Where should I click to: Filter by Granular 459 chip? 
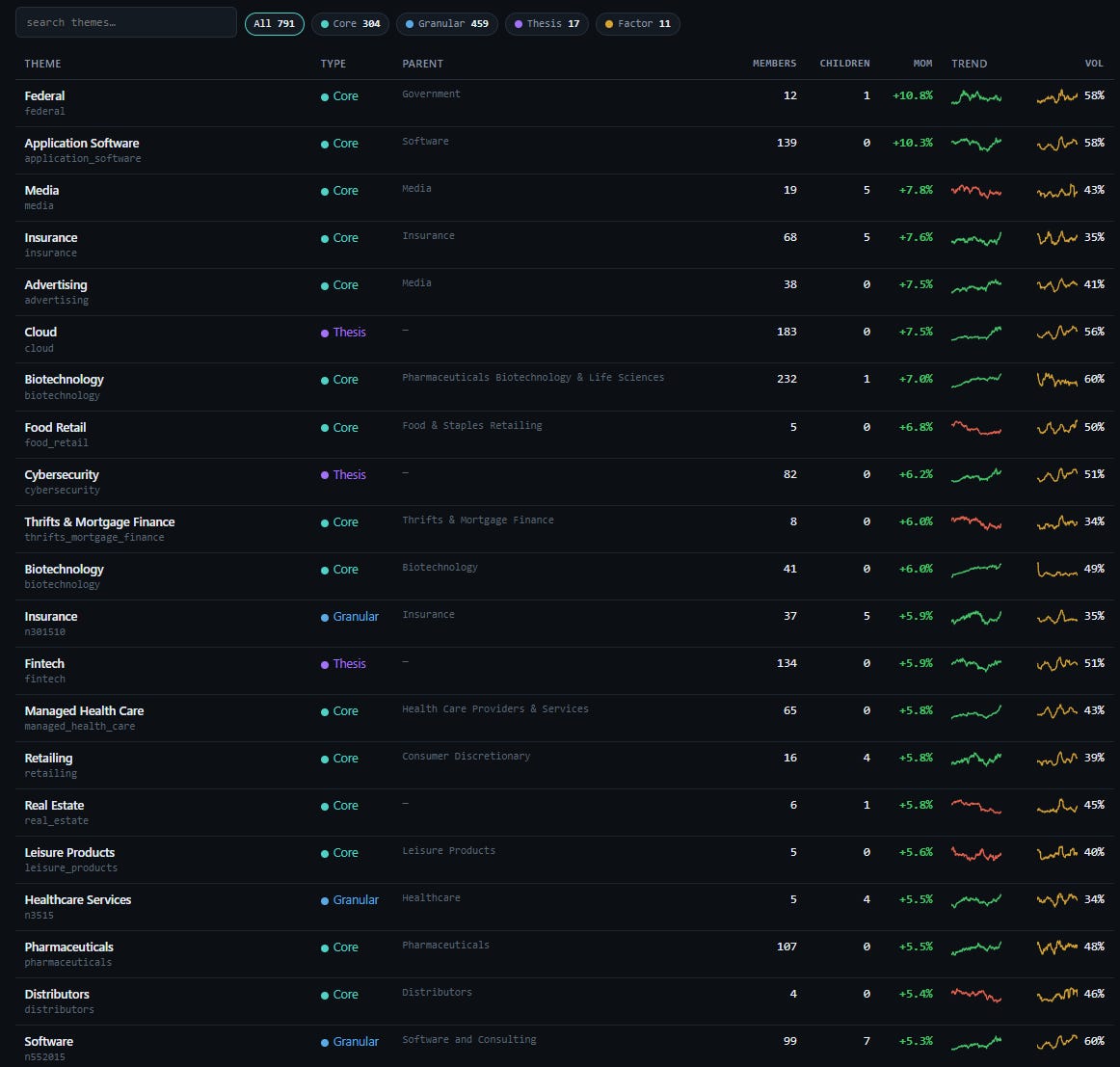447,23
